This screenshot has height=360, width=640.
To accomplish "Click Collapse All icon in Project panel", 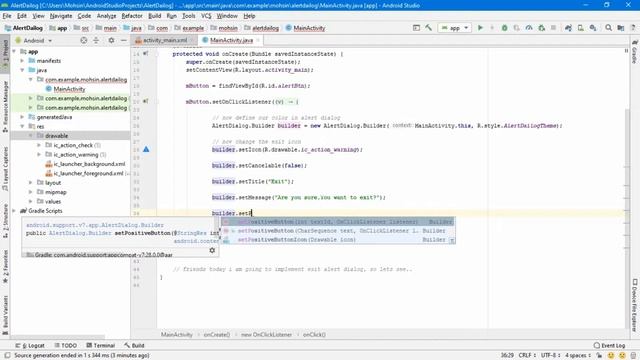I will click(x=96, y=40).
